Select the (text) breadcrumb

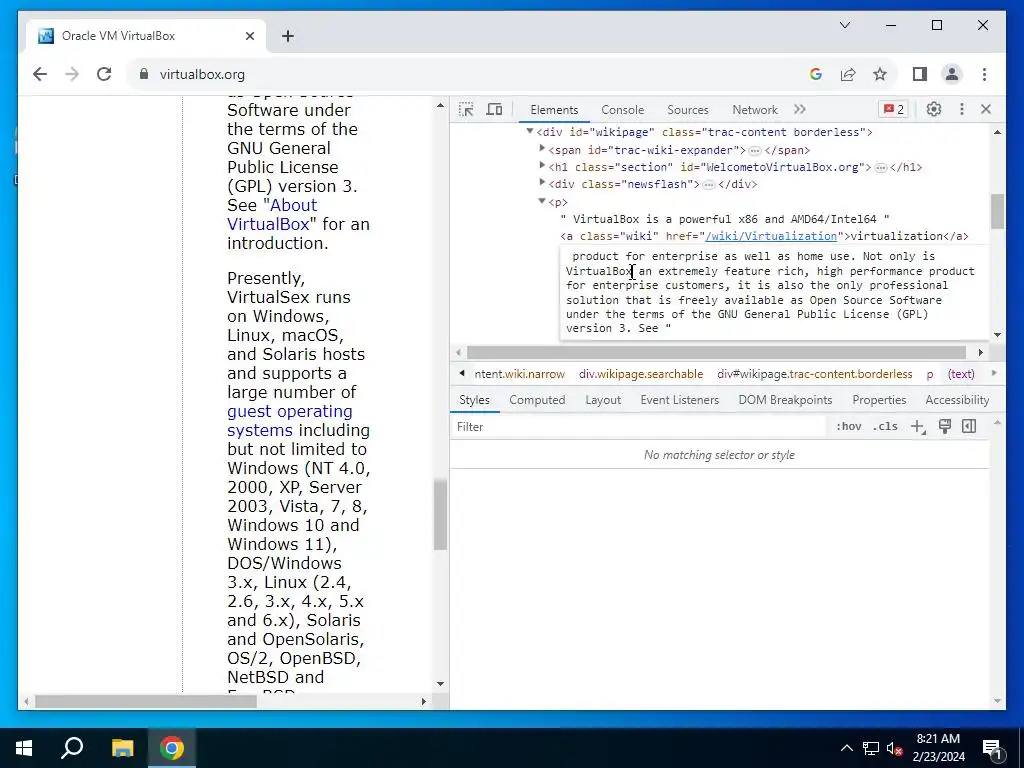961,374
